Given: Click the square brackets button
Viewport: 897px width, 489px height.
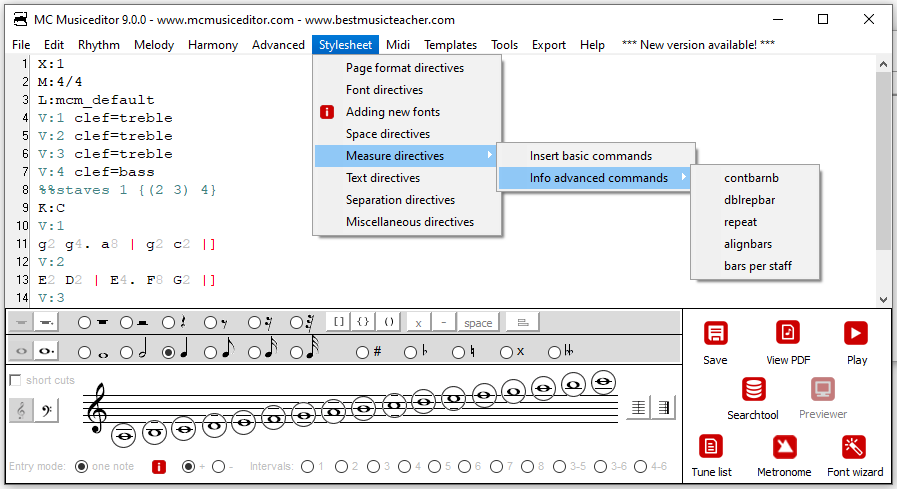Looking at the screenshot, I should click(x=339, y=322).
